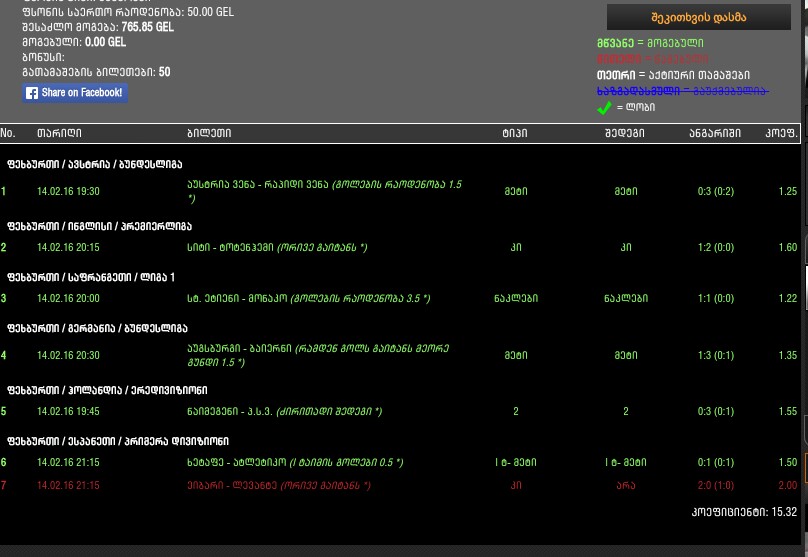Click Share on Facebook button
The image size is (808, 557).
point(75,93)
